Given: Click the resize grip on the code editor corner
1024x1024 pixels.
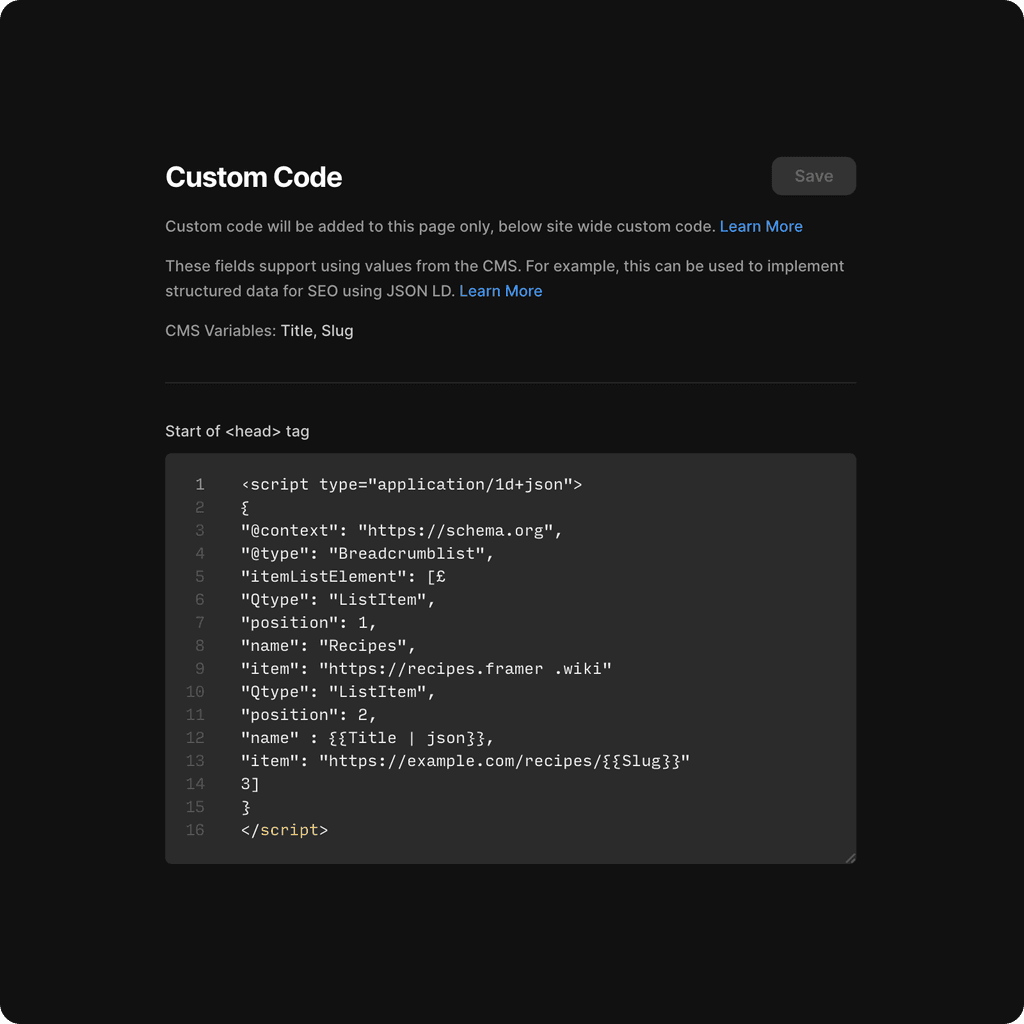Looking at the screenshot, I should (x=851, y=857).
